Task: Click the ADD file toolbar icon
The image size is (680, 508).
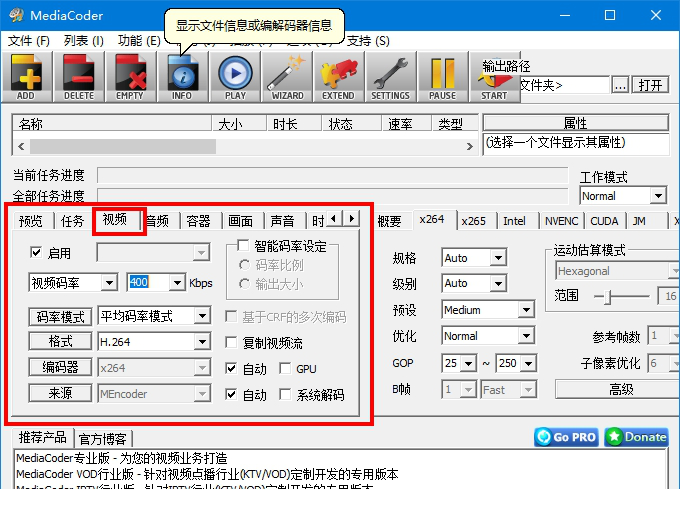Action: pos(27,77)
